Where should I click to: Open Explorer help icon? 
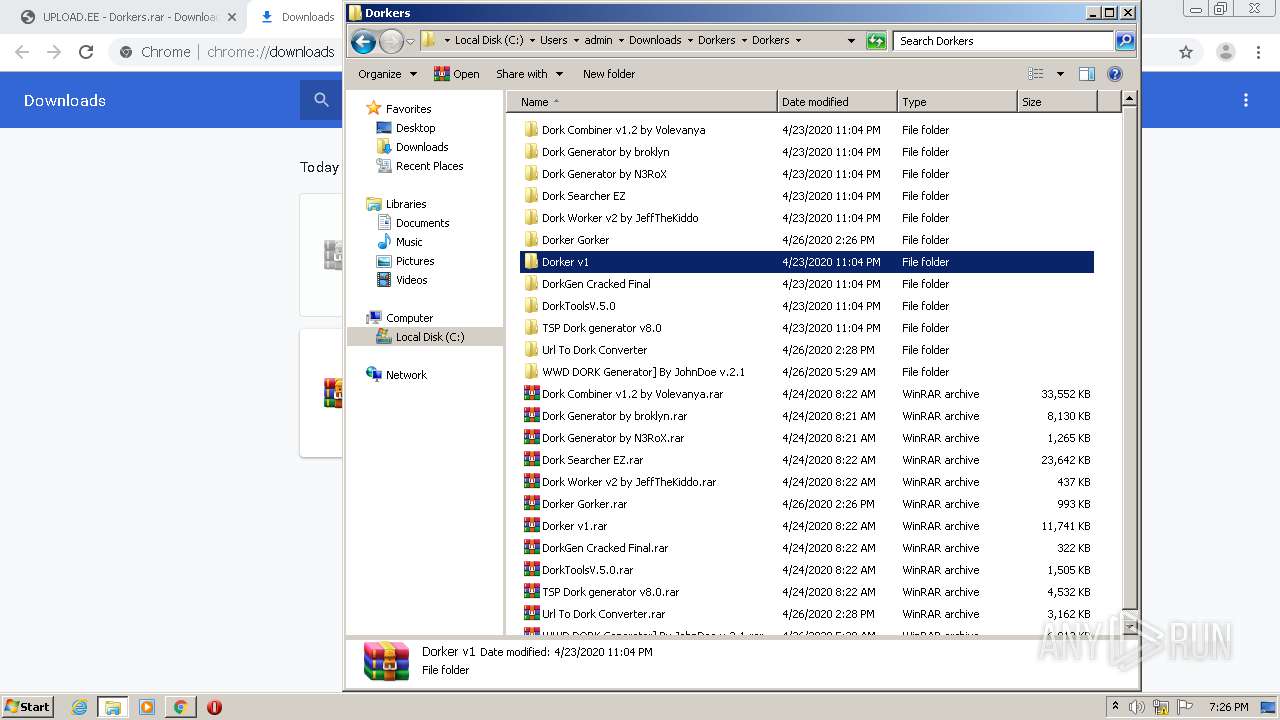click(x=1115, y=74)
